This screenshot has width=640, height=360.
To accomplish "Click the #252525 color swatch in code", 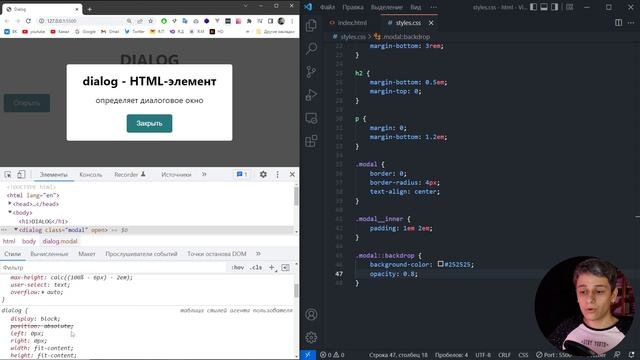I will click(440, 264).
